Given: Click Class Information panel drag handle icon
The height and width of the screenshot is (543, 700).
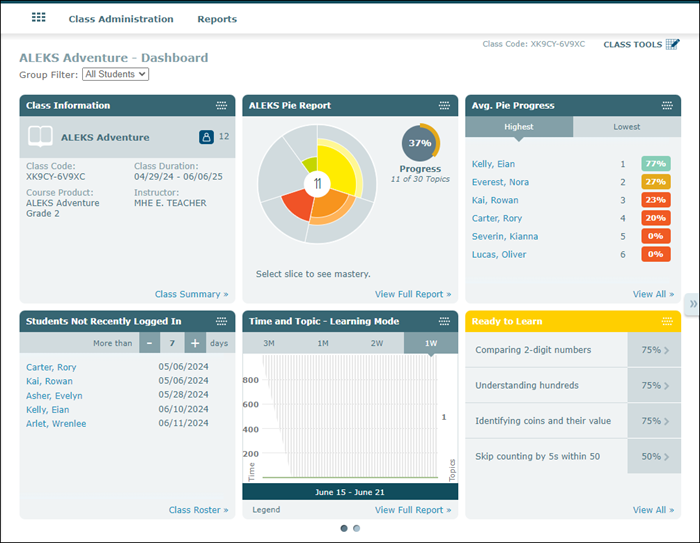Looking at the screenshot, I should pos(222,106).
